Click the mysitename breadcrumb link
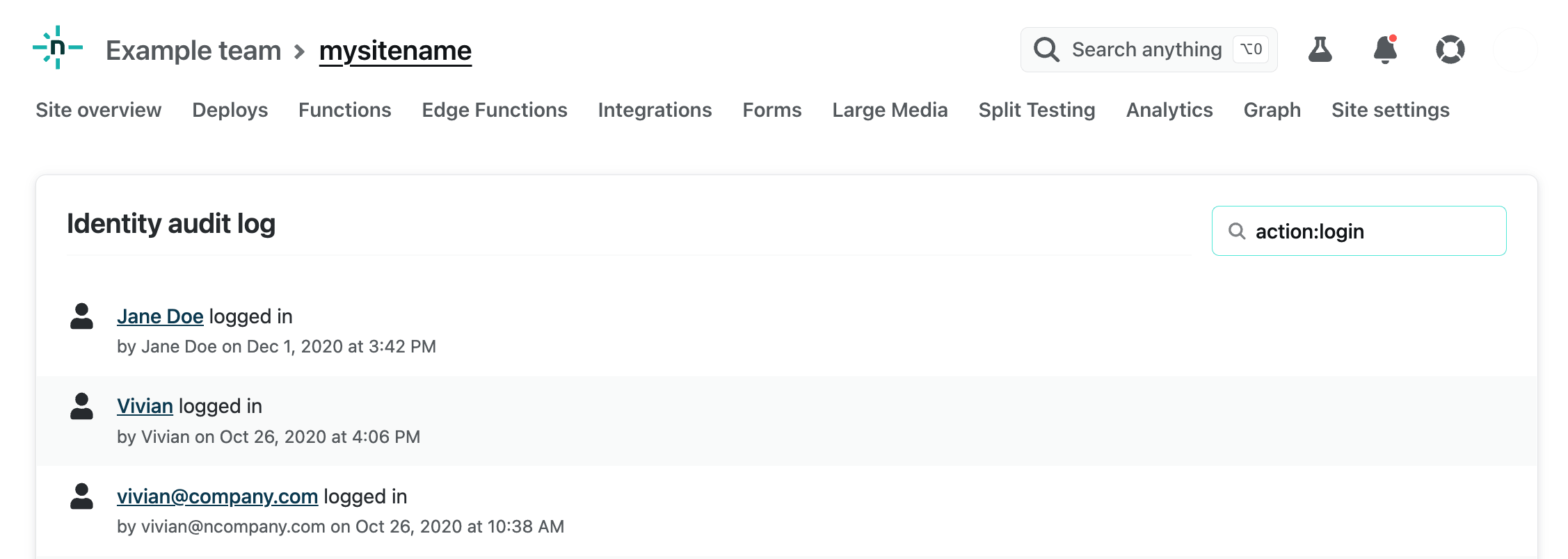Viewport: 1568px width, 559px height. pos(395,51)
